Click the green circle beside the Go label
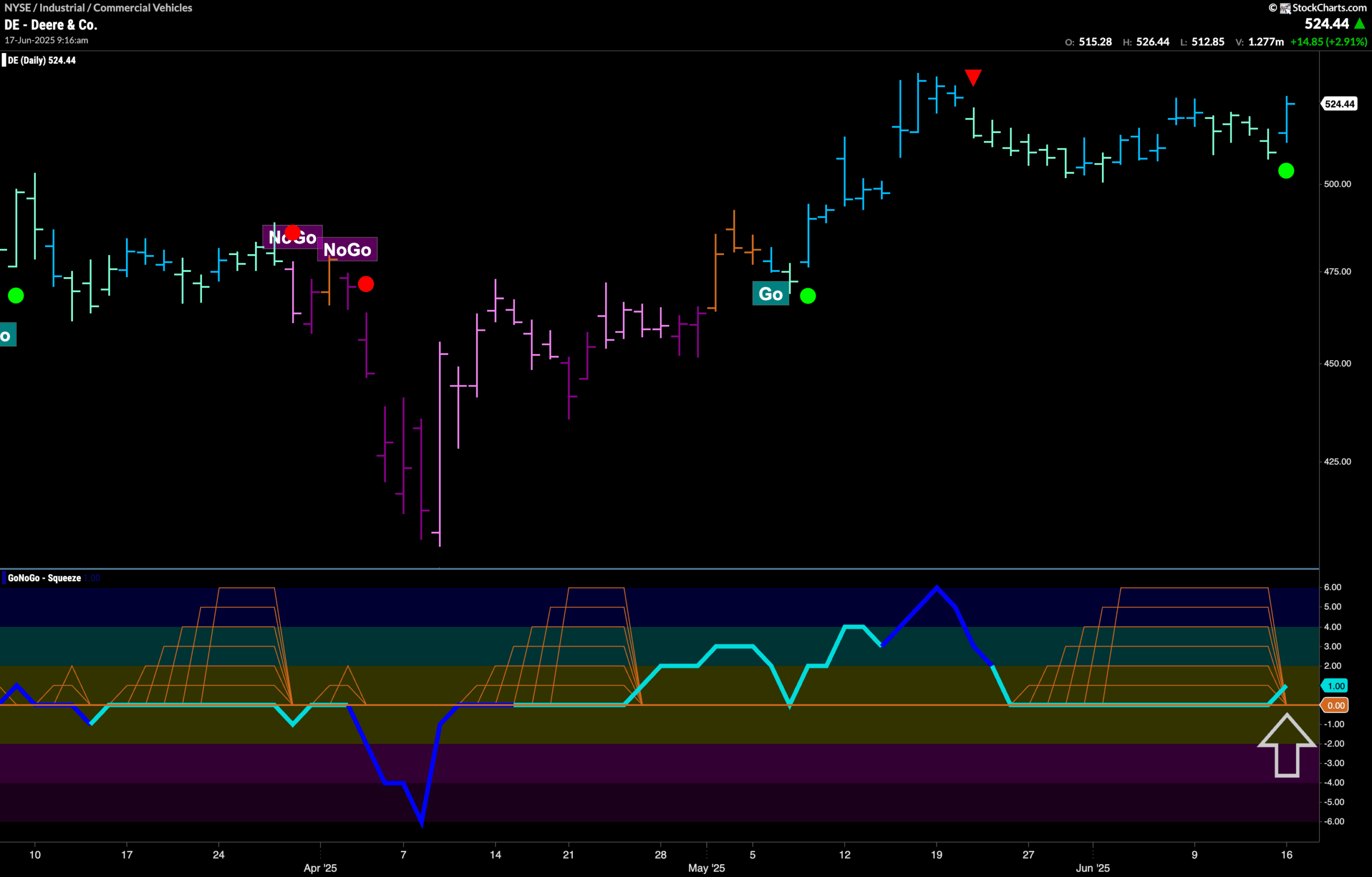Image resolution: width=1372 pixels, height=877 pixels. pos(808,296)
